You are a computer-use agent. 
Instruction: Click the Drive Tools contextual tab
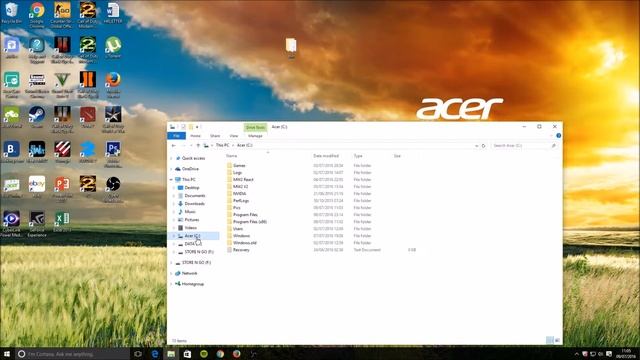[x=256, y=127]
